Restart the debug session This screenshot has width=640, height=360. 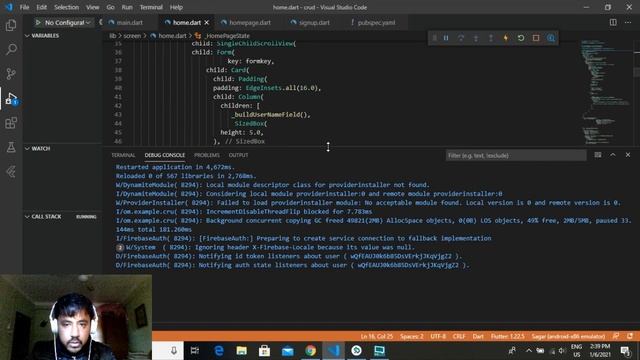click(x=521, y=38)
